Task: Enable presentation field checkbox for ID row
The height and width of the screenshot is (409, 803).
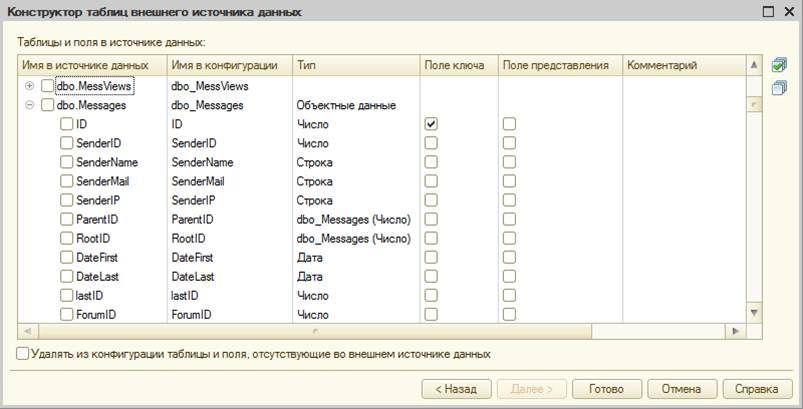Action: (509, 124)
